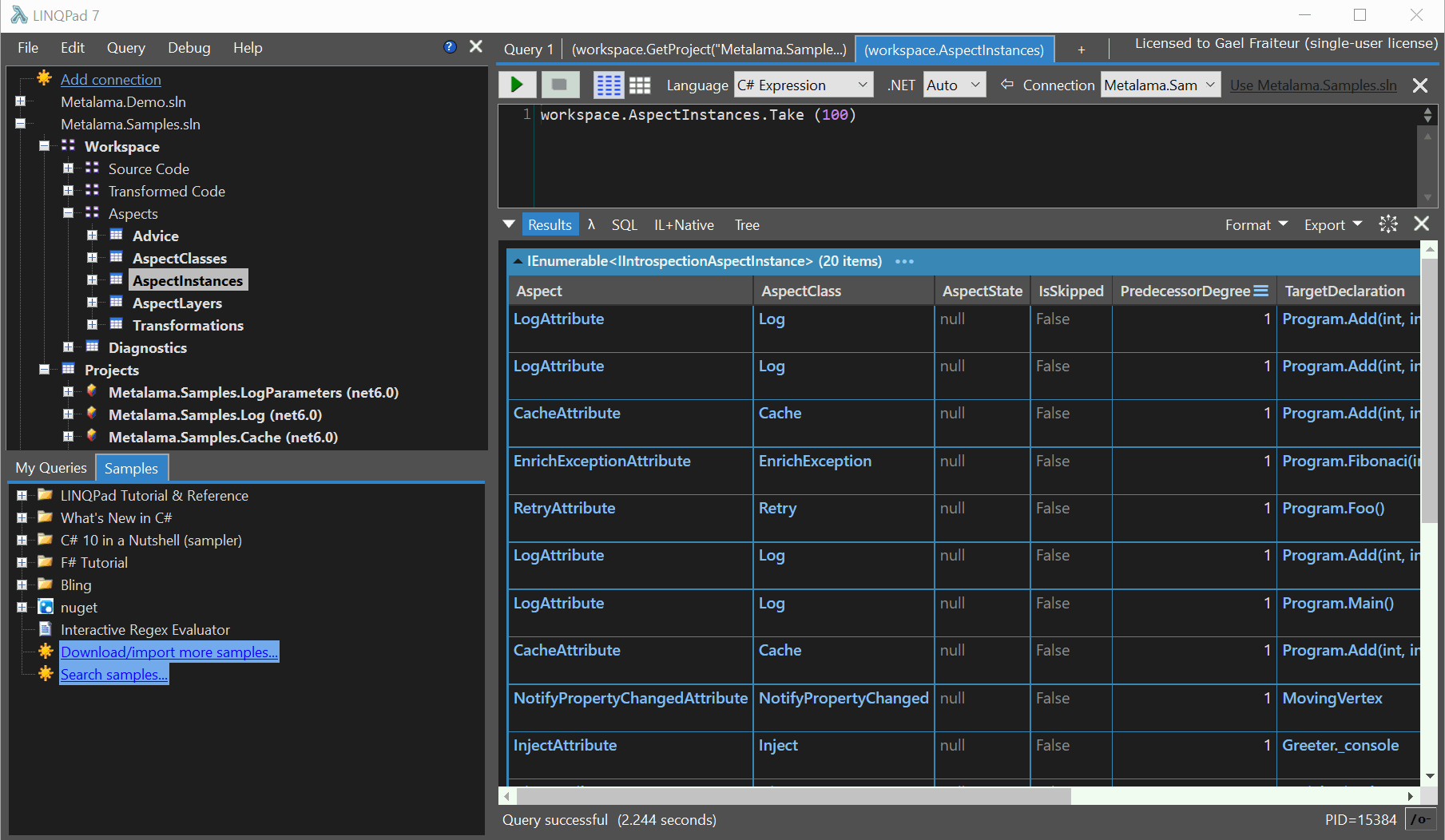
Task: Click the connection arrow icon beside Connection
Action: point(1007,85)
